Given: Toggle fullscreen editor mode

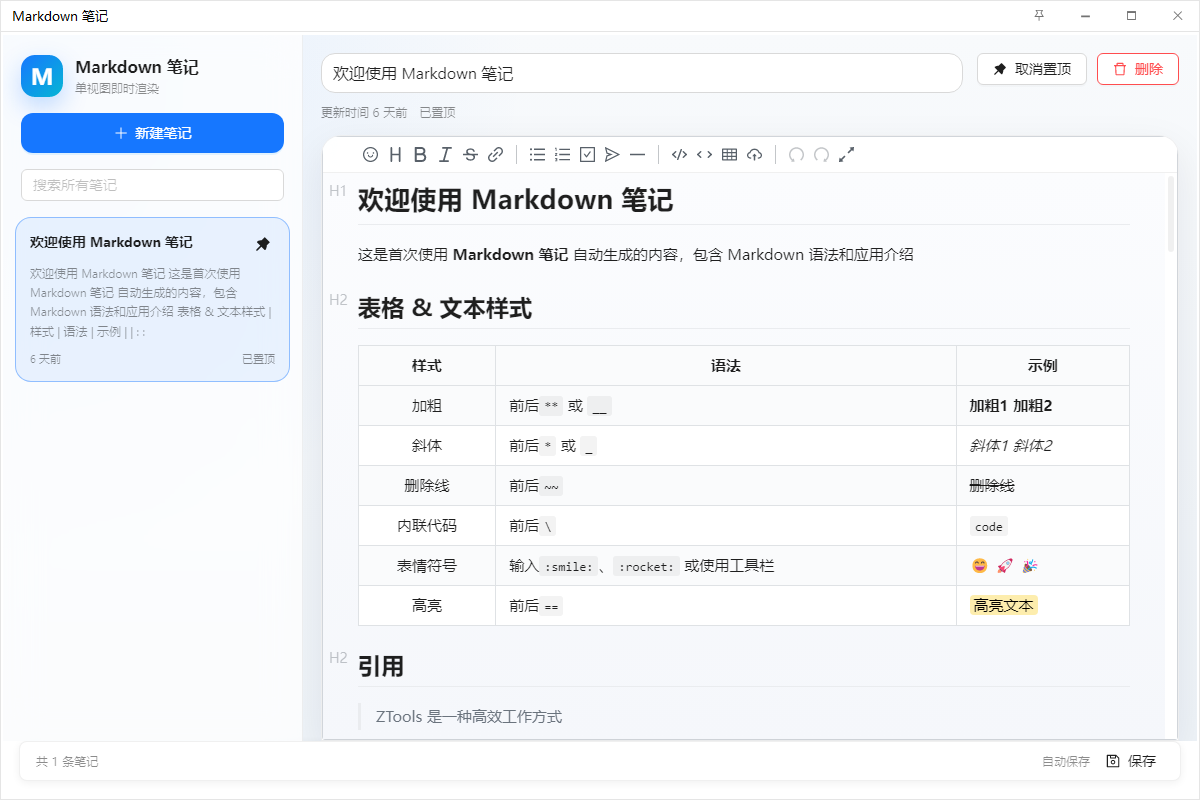Looking at the screenshot, I should pos(846,155).
